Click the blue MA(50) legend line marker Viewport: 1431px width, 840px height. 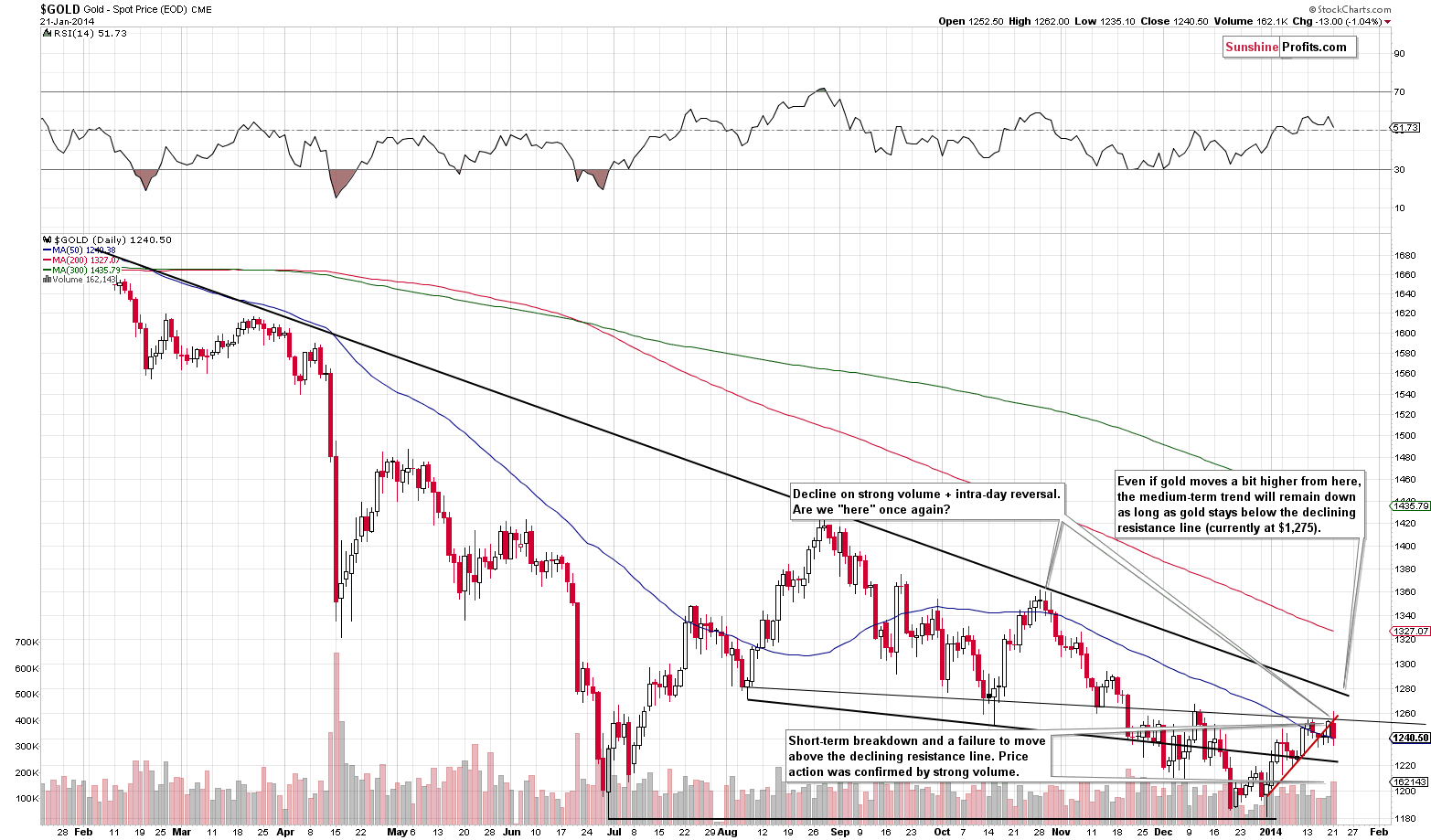pos(47,250)
